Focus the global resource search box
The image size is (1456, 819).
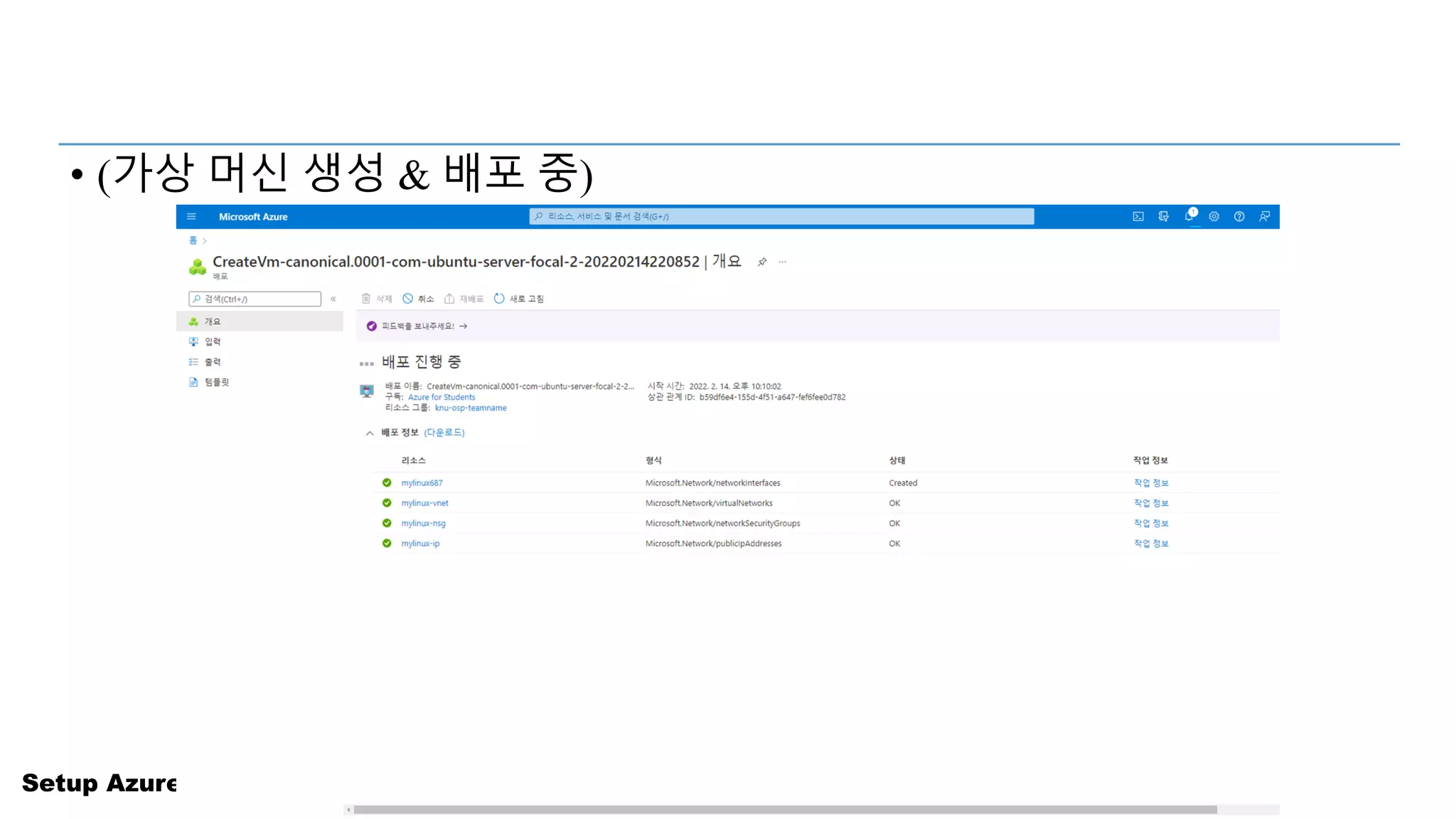coord(781,217)
